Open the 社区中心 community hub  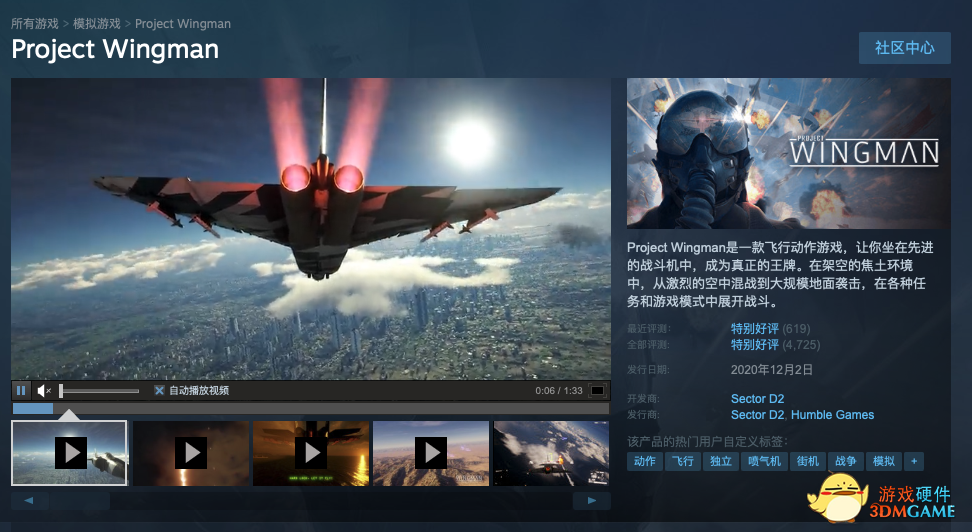[x=904, y=48]
